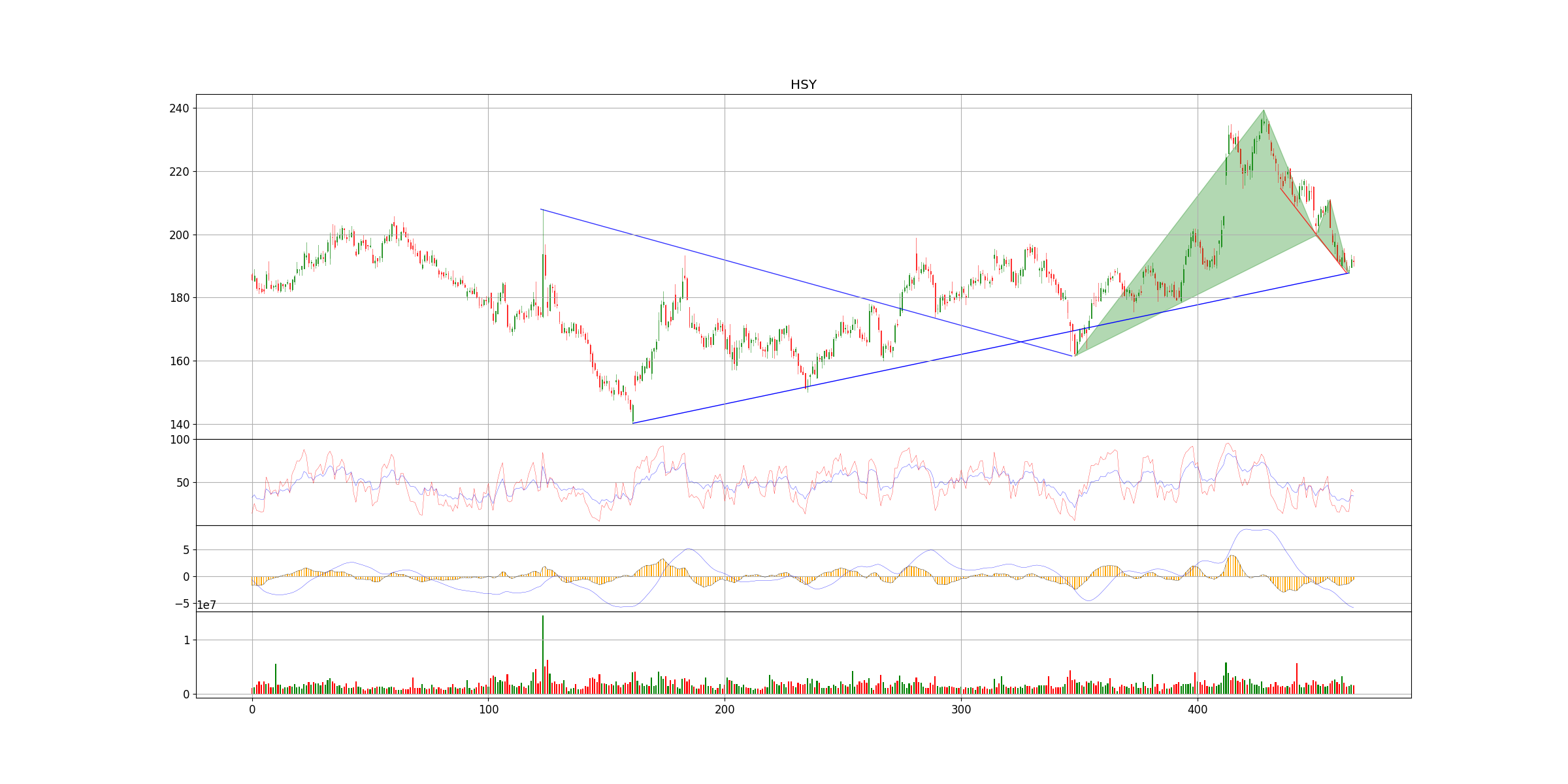This screenshot has width=1568, height=784.
Task: Click the x-axis tick label 400
Action: (x=1198, y=710)
